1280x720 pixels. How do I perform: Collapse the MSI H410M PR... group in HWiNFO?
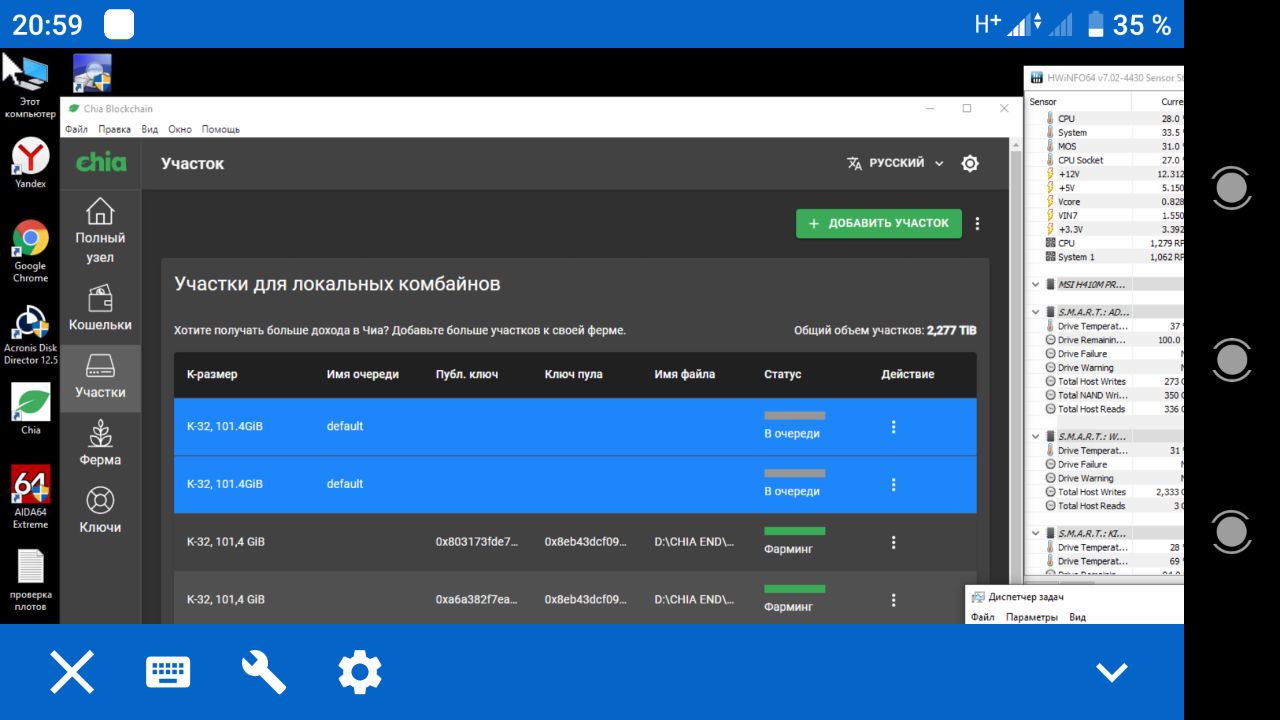click(1035, 284)
